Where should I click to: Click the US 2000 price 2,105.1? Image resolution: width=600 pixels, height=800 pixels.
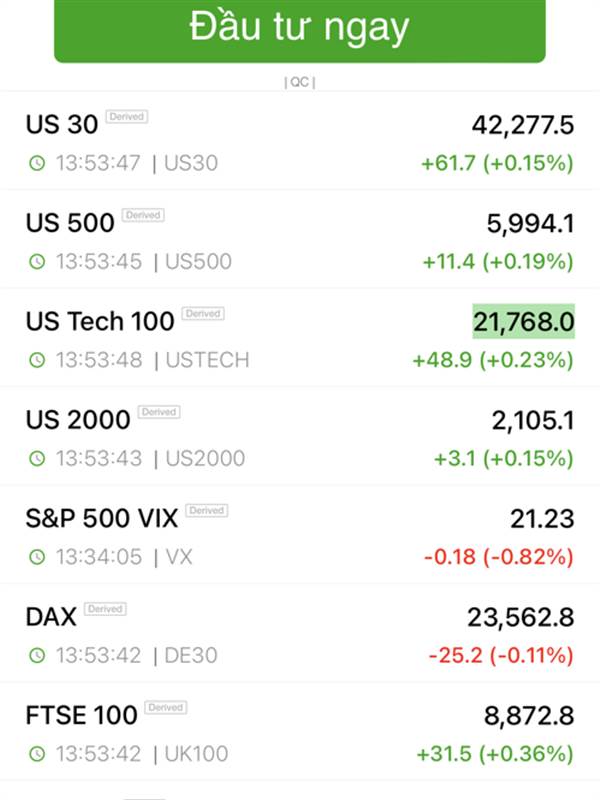[x=533, y=420]
